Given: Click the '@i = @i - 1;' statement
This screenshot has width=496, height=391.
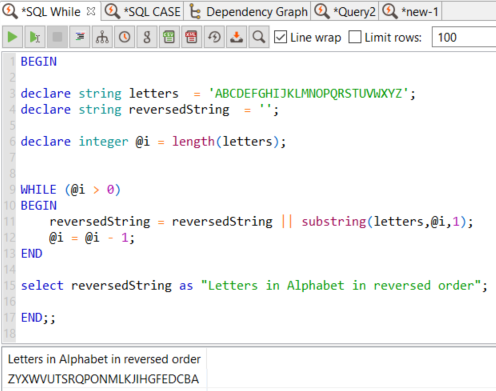Looking at the screenshot, I should click(x=92, y=238).
